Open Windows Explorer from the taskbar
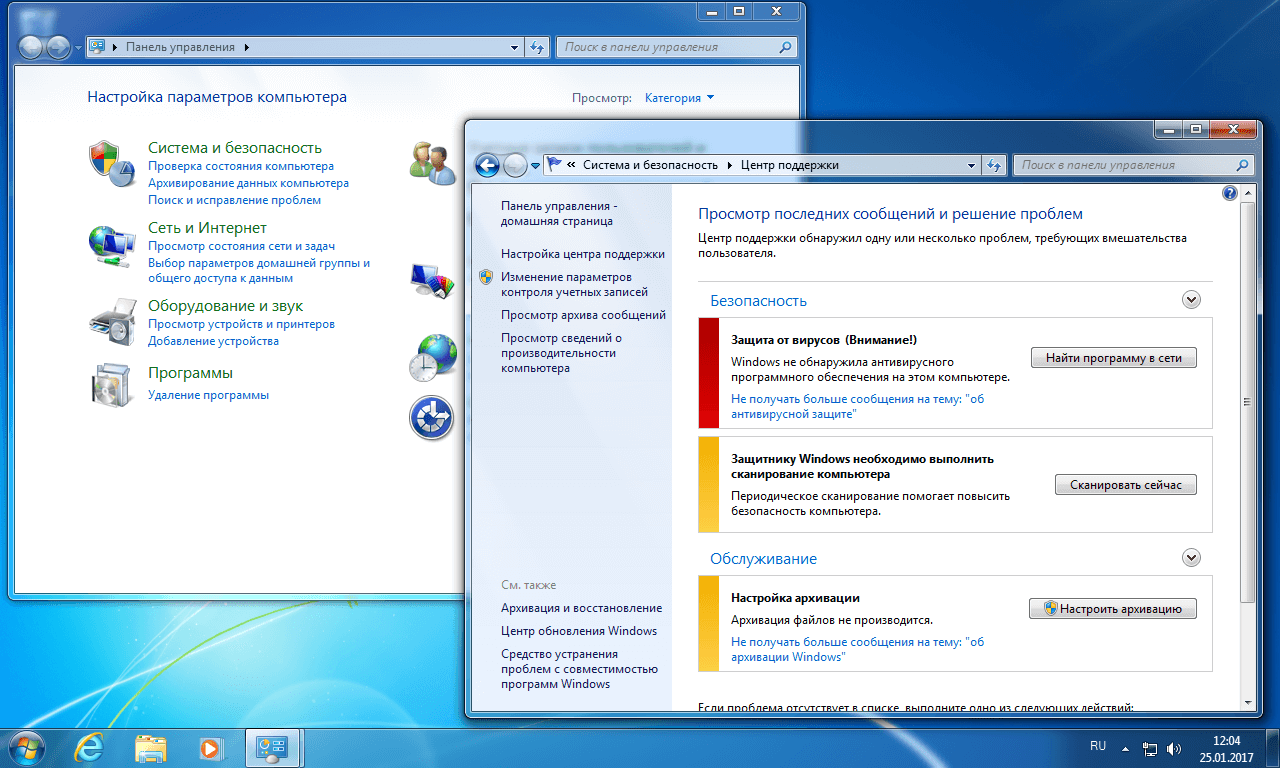Screen dimensions: 1280x768 (x=151, y=747)
